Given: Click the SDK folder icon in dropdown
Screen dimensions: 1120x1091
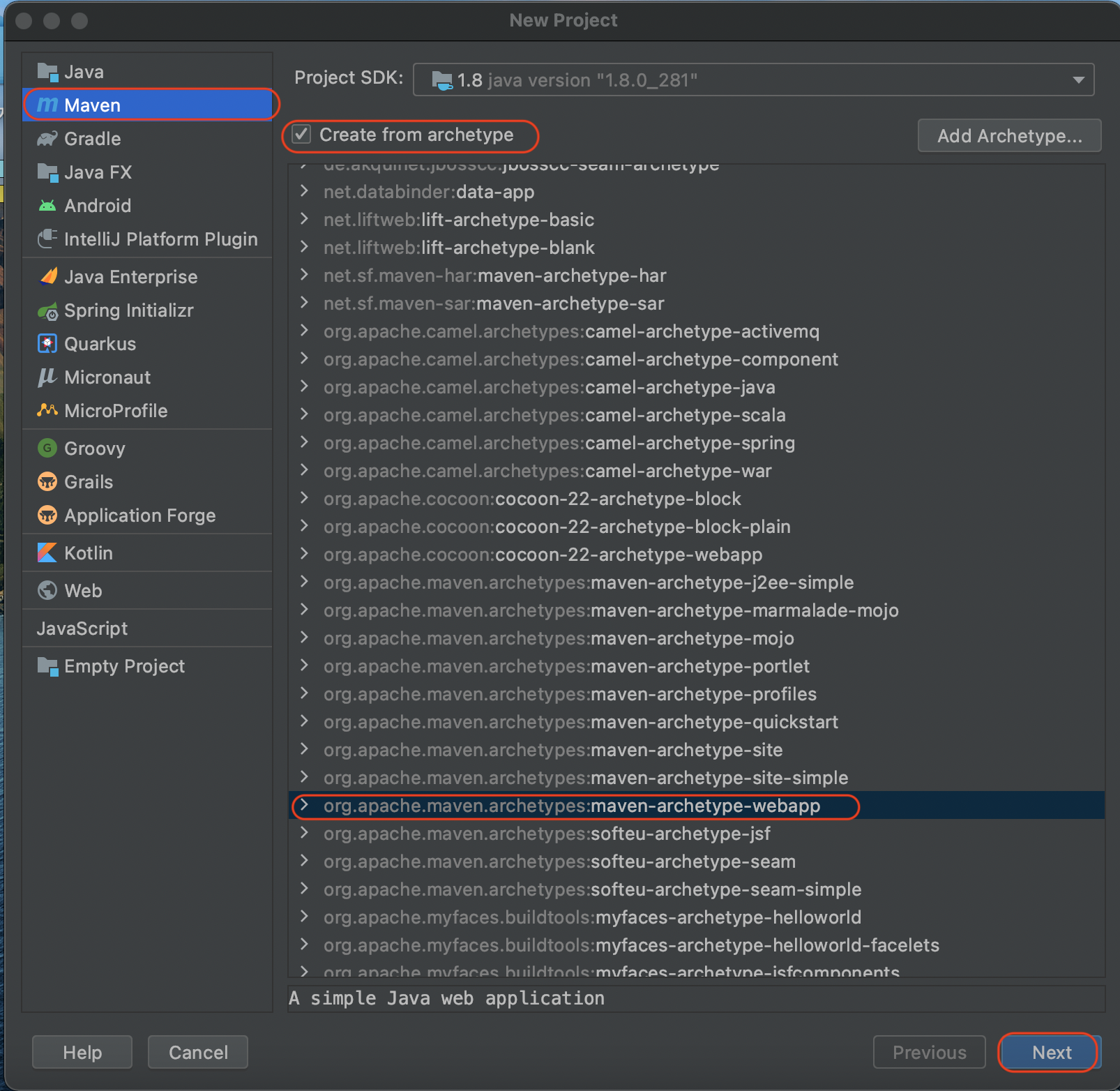Looking at the screenshot, I should 442,81.
